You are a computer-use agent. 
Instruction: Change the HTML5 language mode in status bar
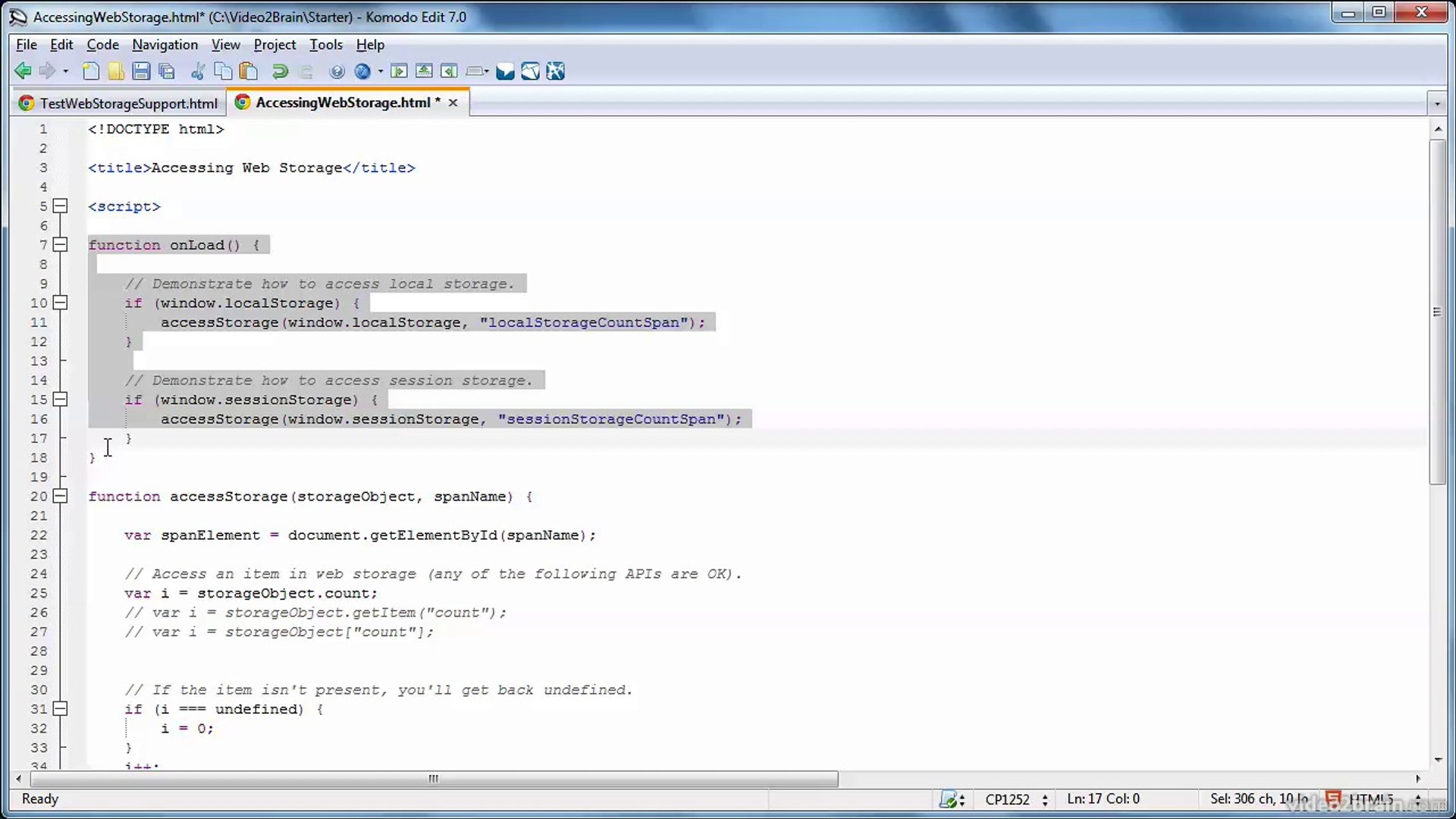[1374, 799]
